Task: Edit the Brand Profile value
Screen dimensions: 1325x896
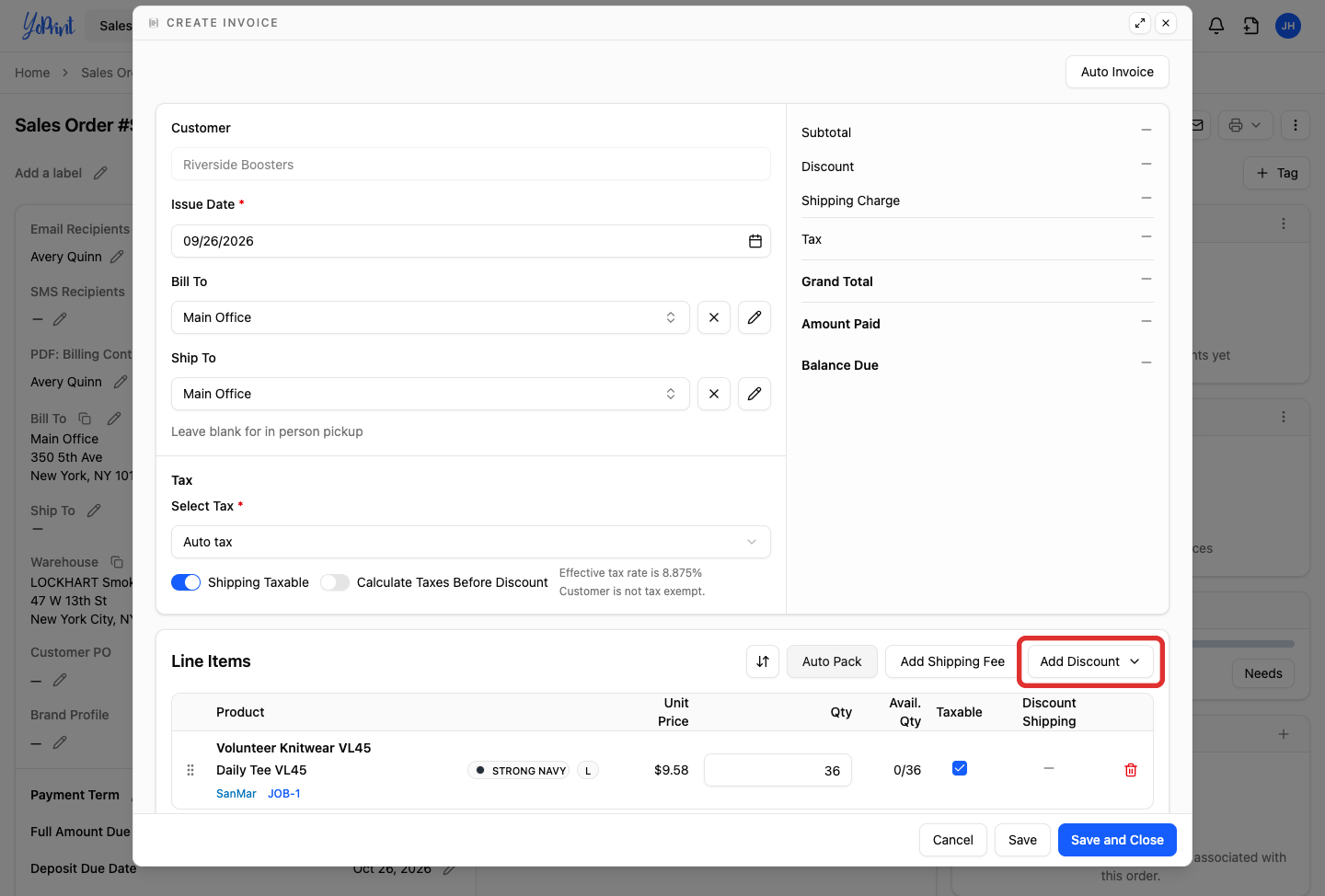Action: pos(60,742)
